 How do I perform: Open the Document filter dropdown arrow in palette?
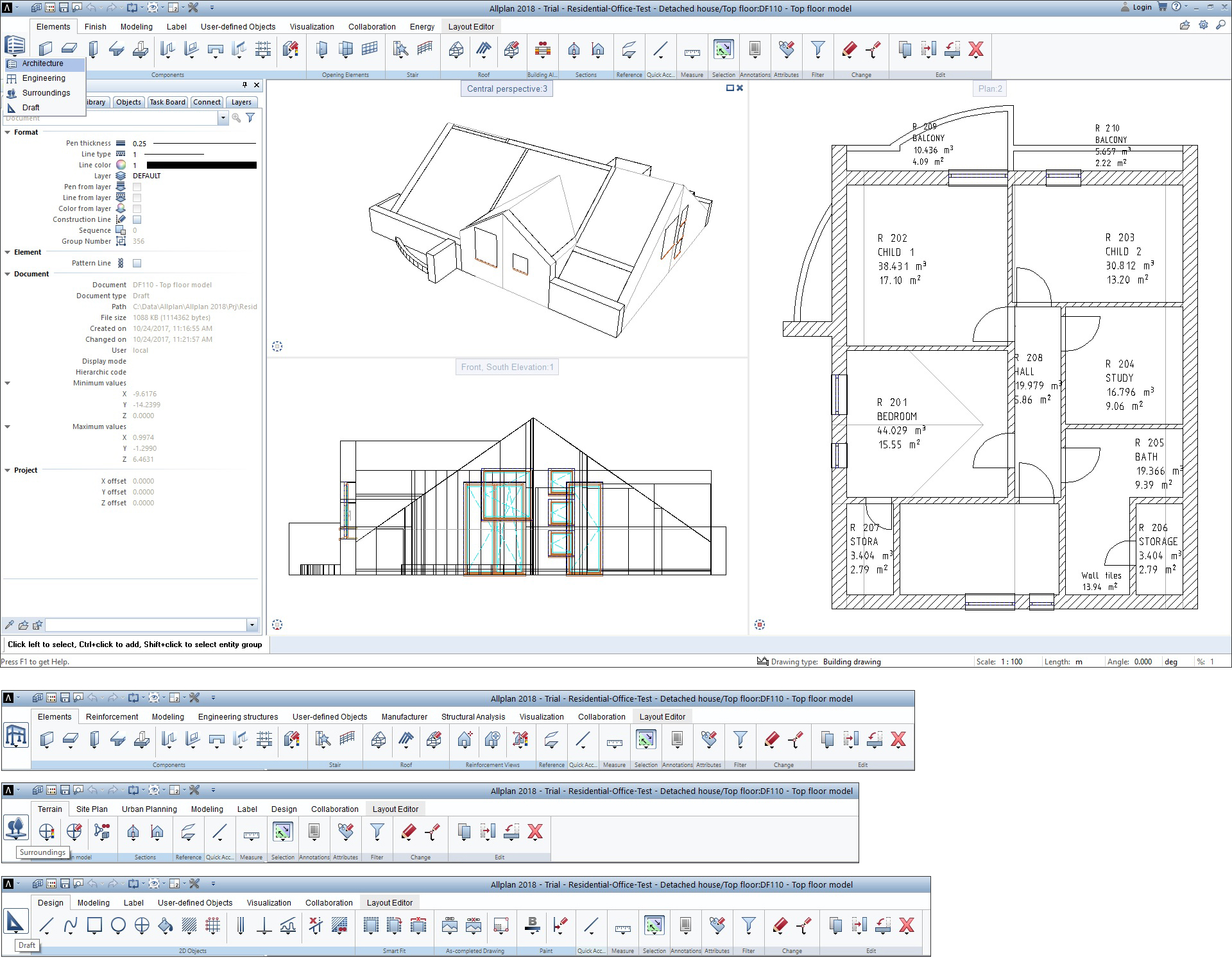(x=223, y=118)
